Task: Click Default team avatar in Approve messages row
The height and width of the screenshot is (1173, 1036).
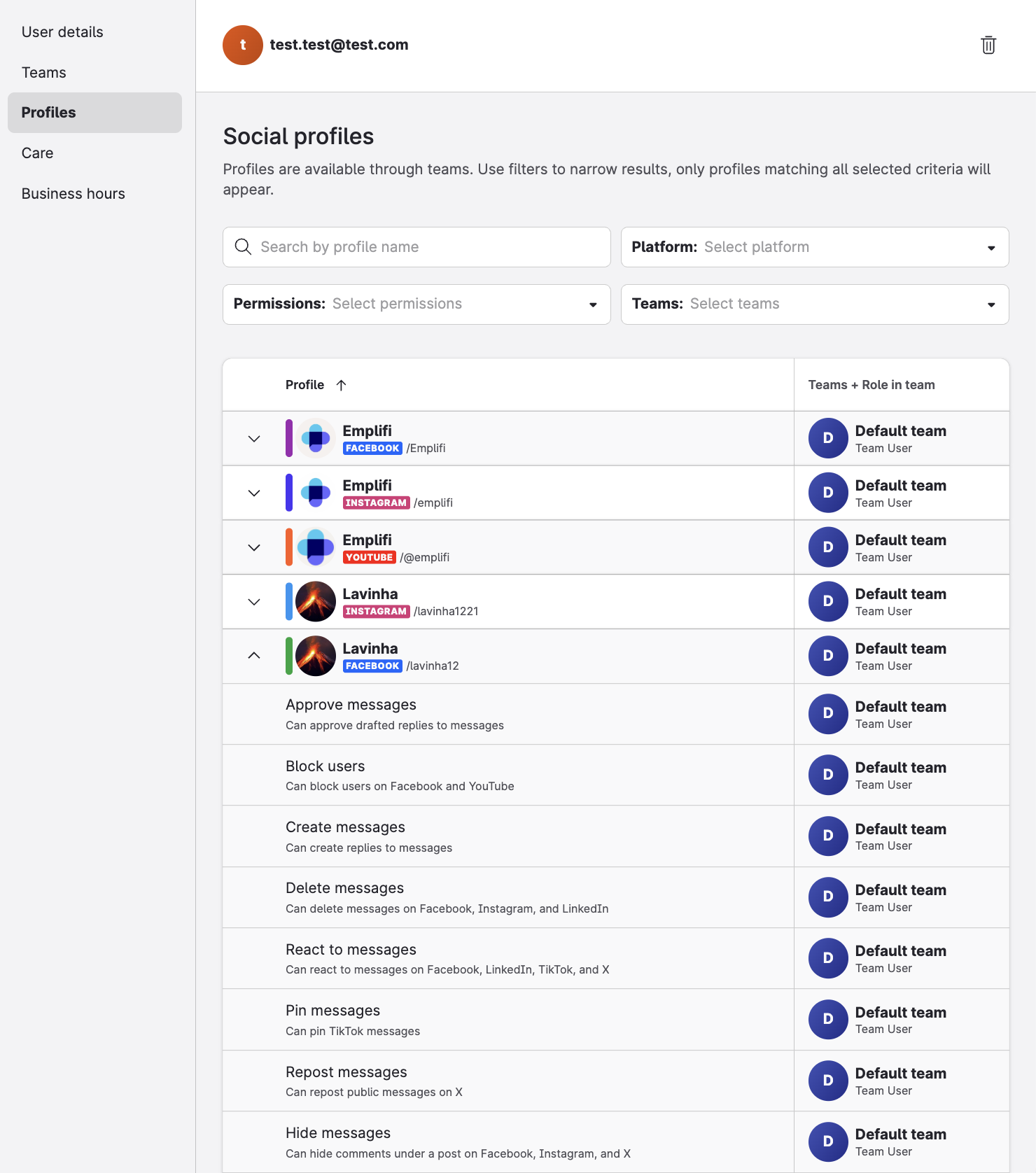Action: [x=828, y=714]
